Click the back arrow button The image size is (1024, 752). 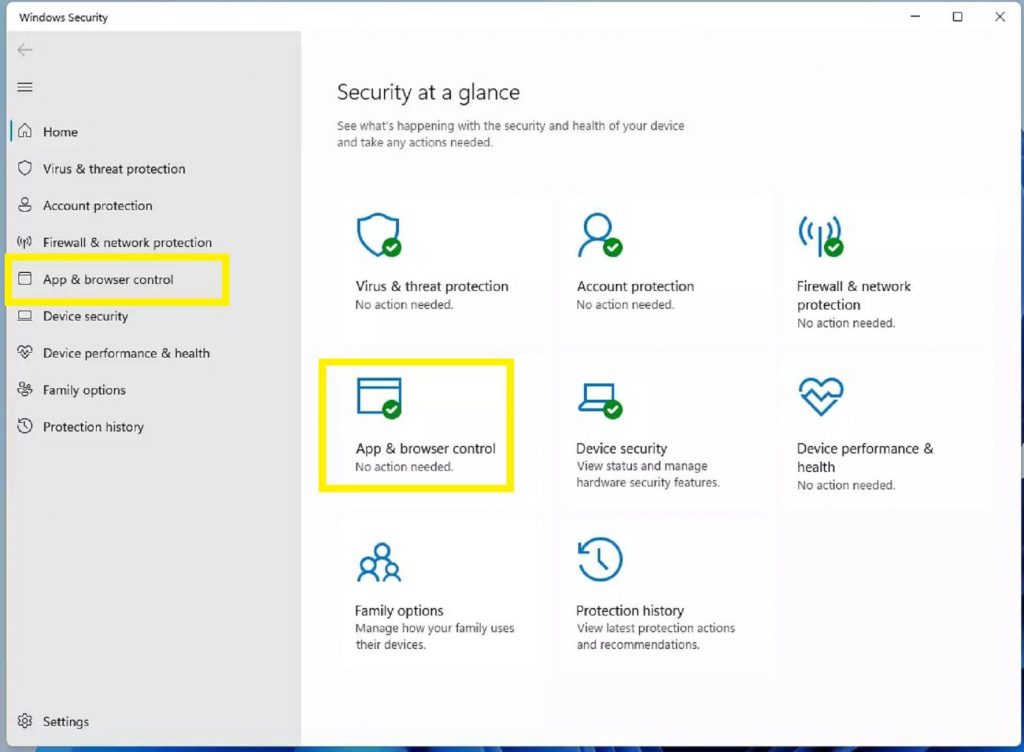(x=25, y=50)
